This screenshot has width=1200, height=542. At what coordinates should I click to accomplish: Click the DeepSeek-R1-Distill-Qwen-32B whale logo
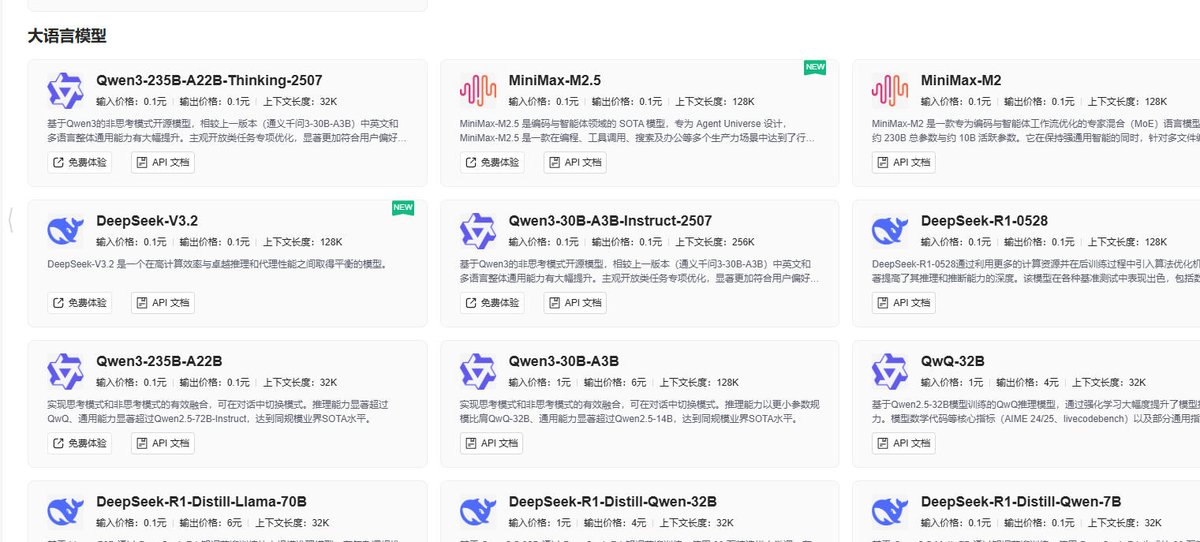[x=478, y=511]
